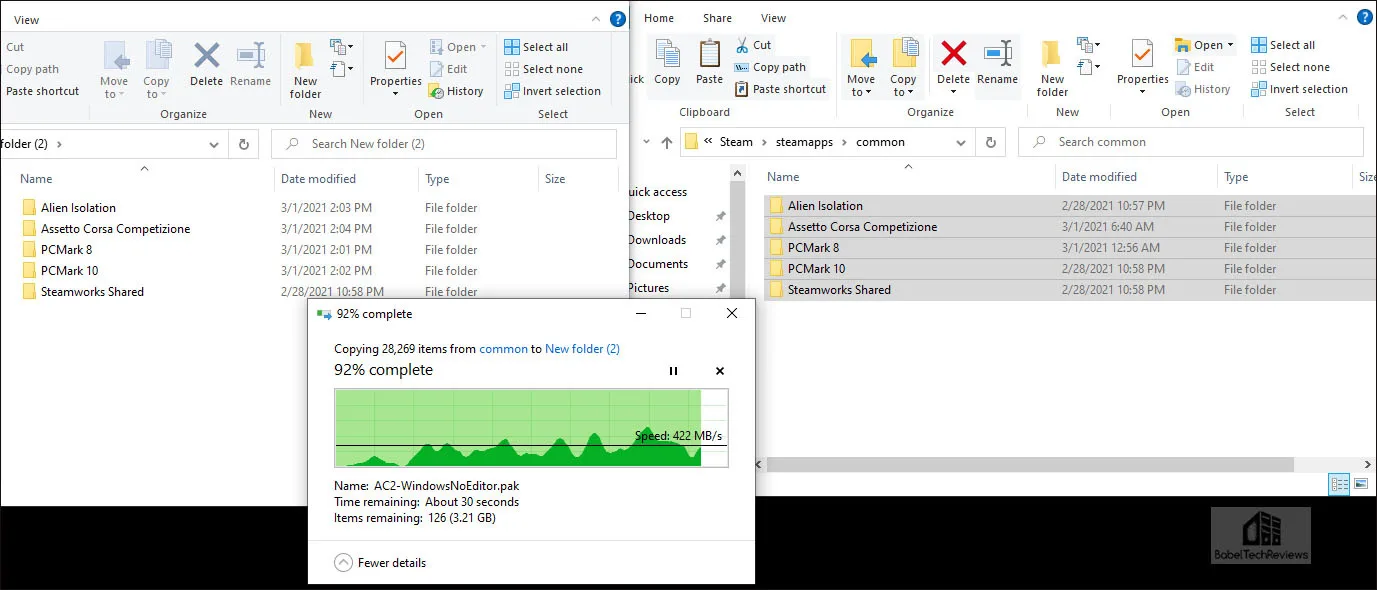Viewport: 1377px width, 590px height.
Task: Click Invert selection in left window
Action: point(553,91)
